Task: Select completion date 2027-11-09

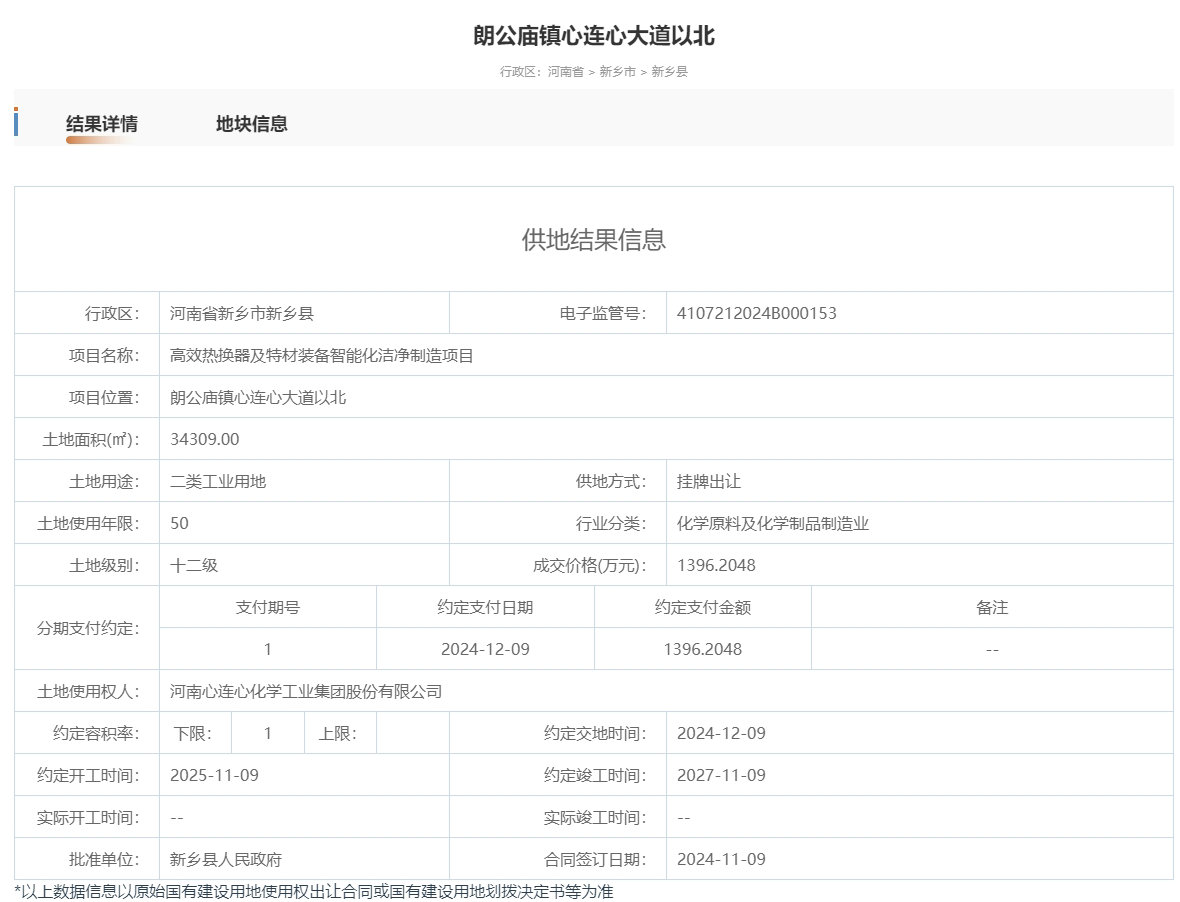Action: point(721,776)
